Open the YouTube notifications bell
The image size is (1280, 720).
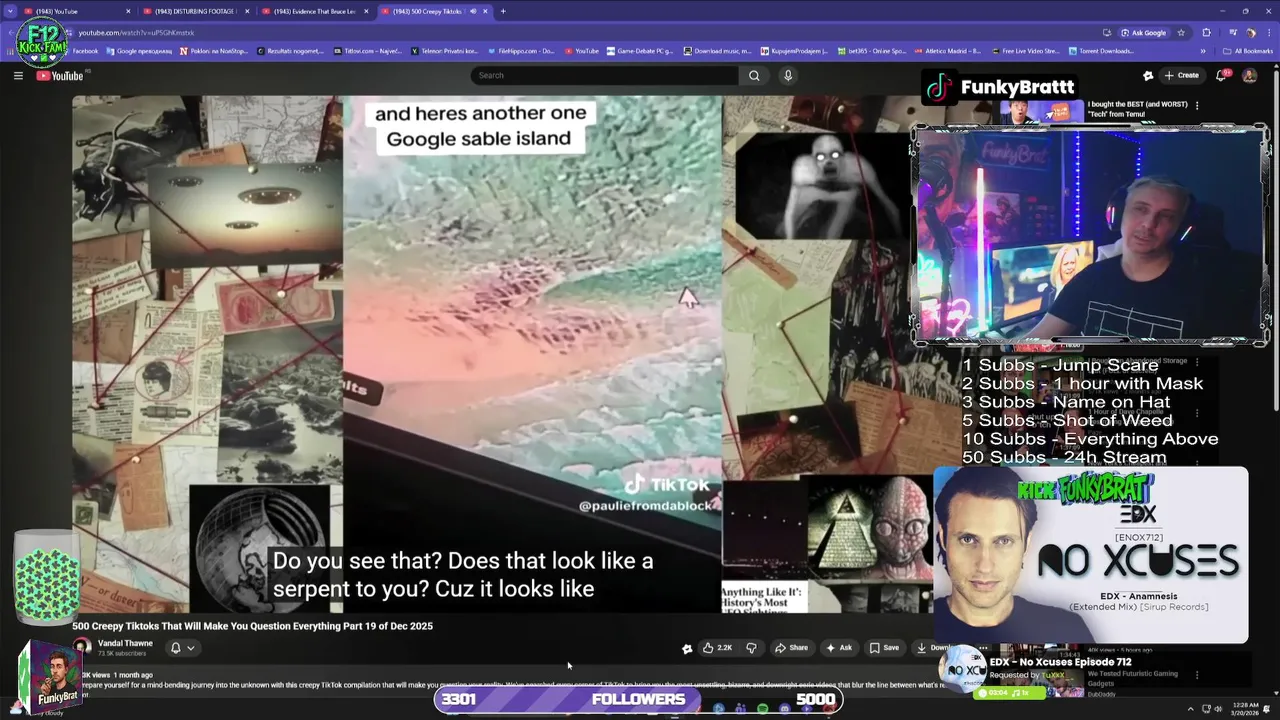1222,75
